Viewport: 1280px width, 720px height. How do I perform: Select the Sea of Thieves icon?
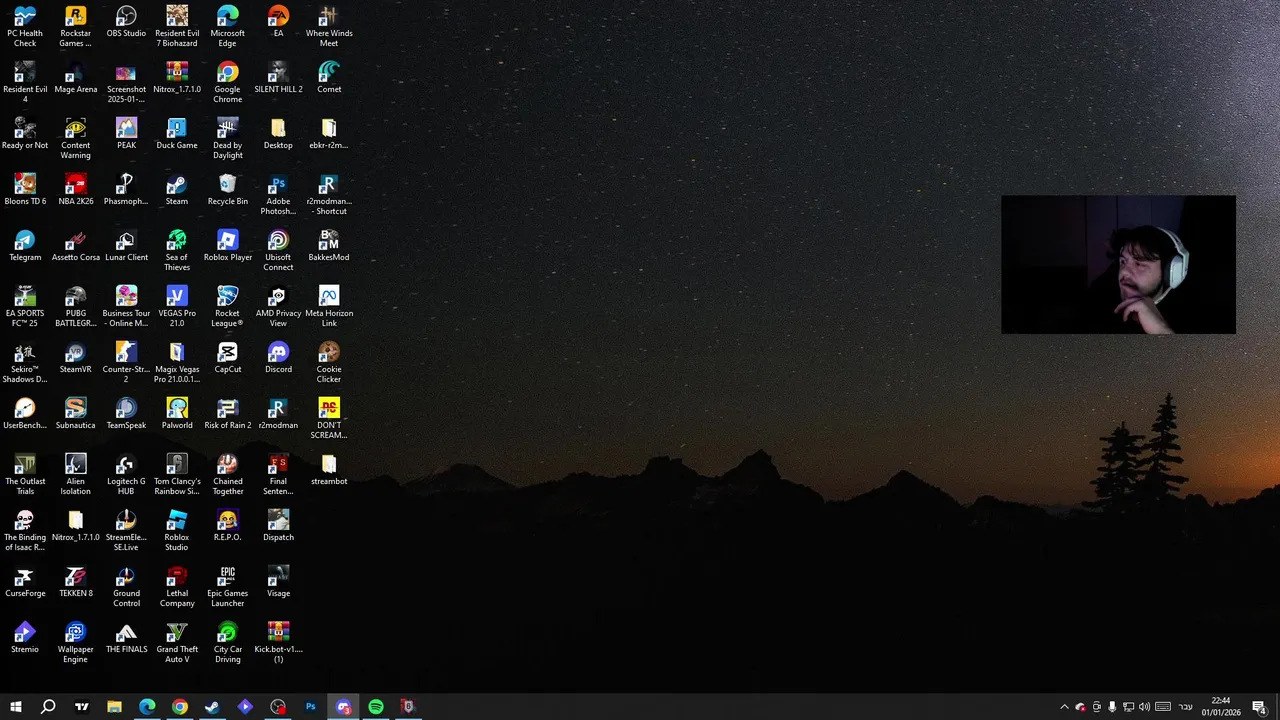coord(177,250)
